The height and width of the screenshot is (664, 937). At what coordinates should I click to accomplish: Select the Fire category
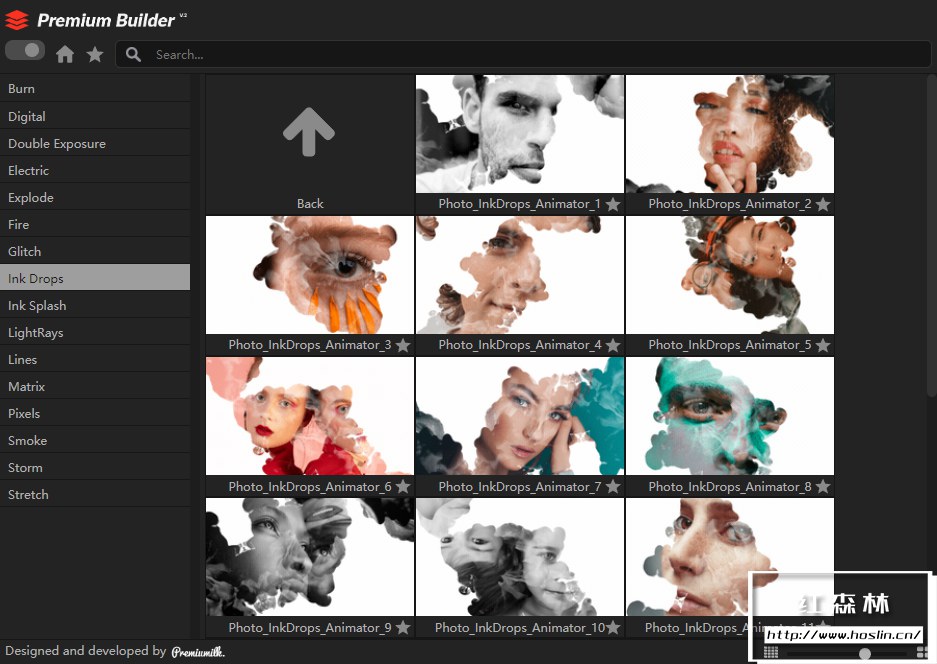95,224
